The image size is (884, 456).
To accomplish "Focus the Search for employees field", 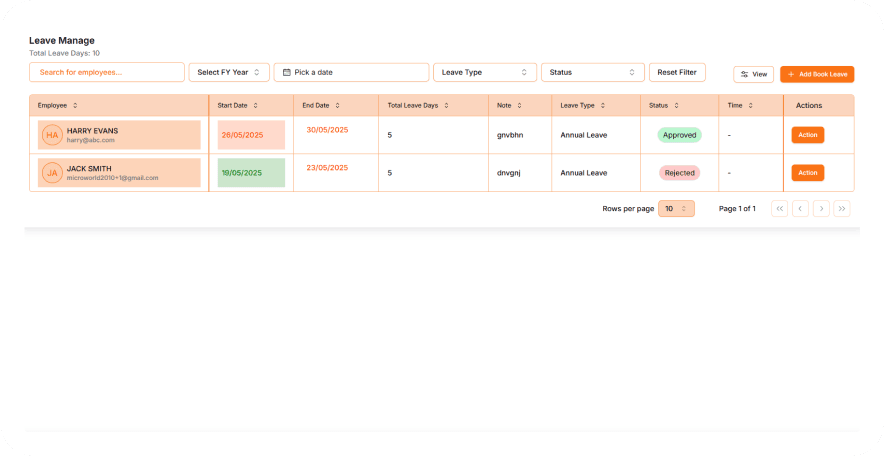I will [x=107, y=72].
